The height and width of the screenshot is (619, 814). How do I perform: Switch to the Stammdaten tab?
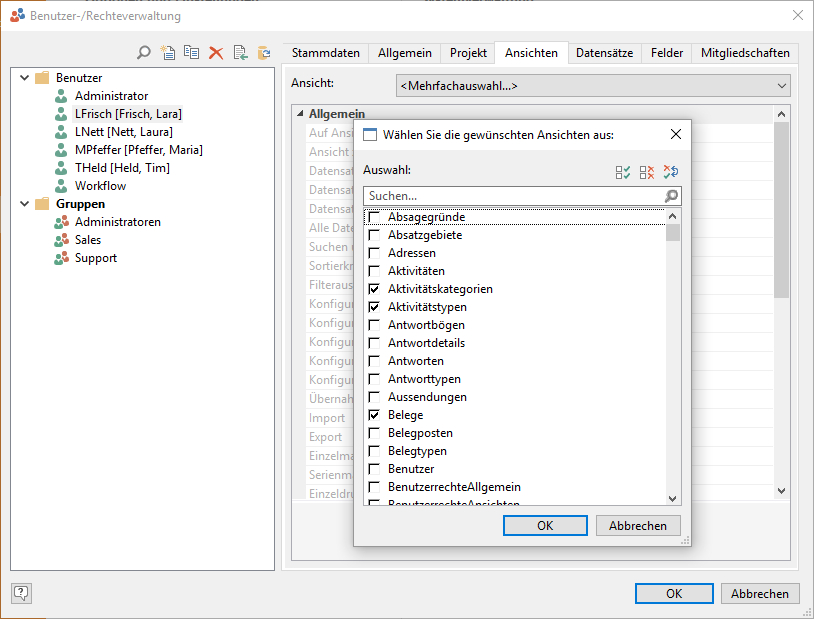[325, 53]
